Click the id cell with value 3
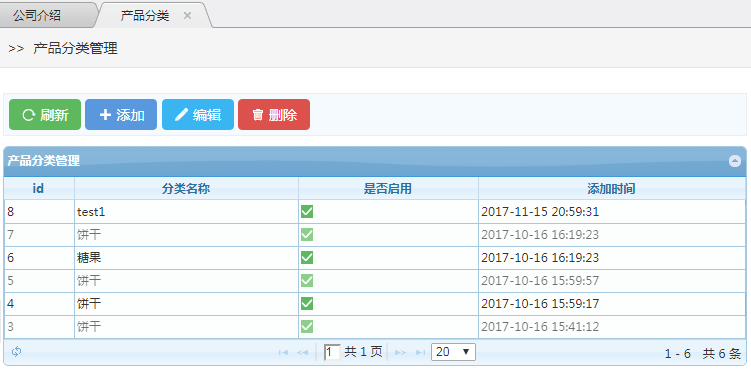Viewport: 751px width, 369px height. (39, 327)
